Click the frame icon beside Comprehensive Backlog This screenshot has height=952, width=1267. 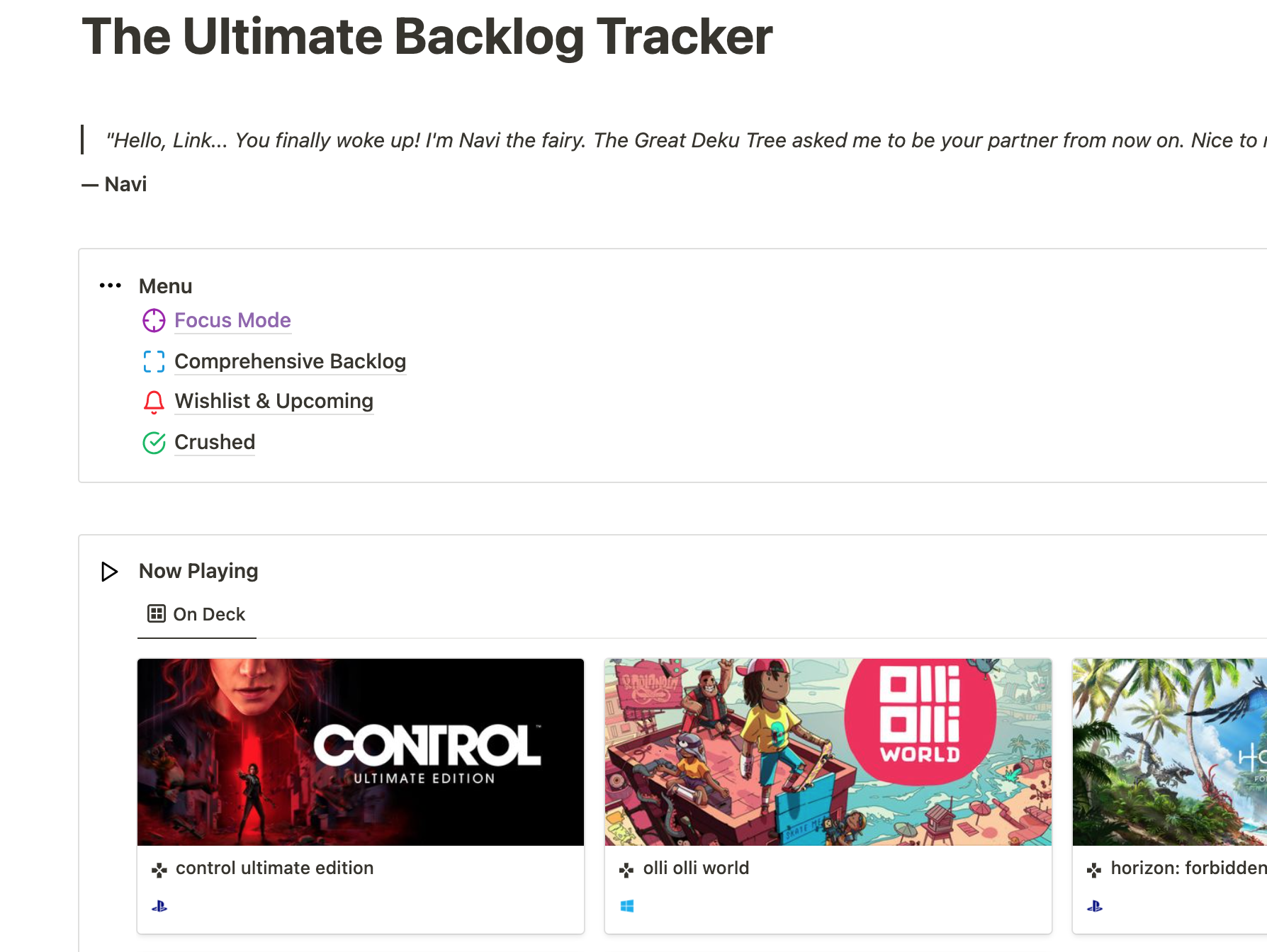153,362
